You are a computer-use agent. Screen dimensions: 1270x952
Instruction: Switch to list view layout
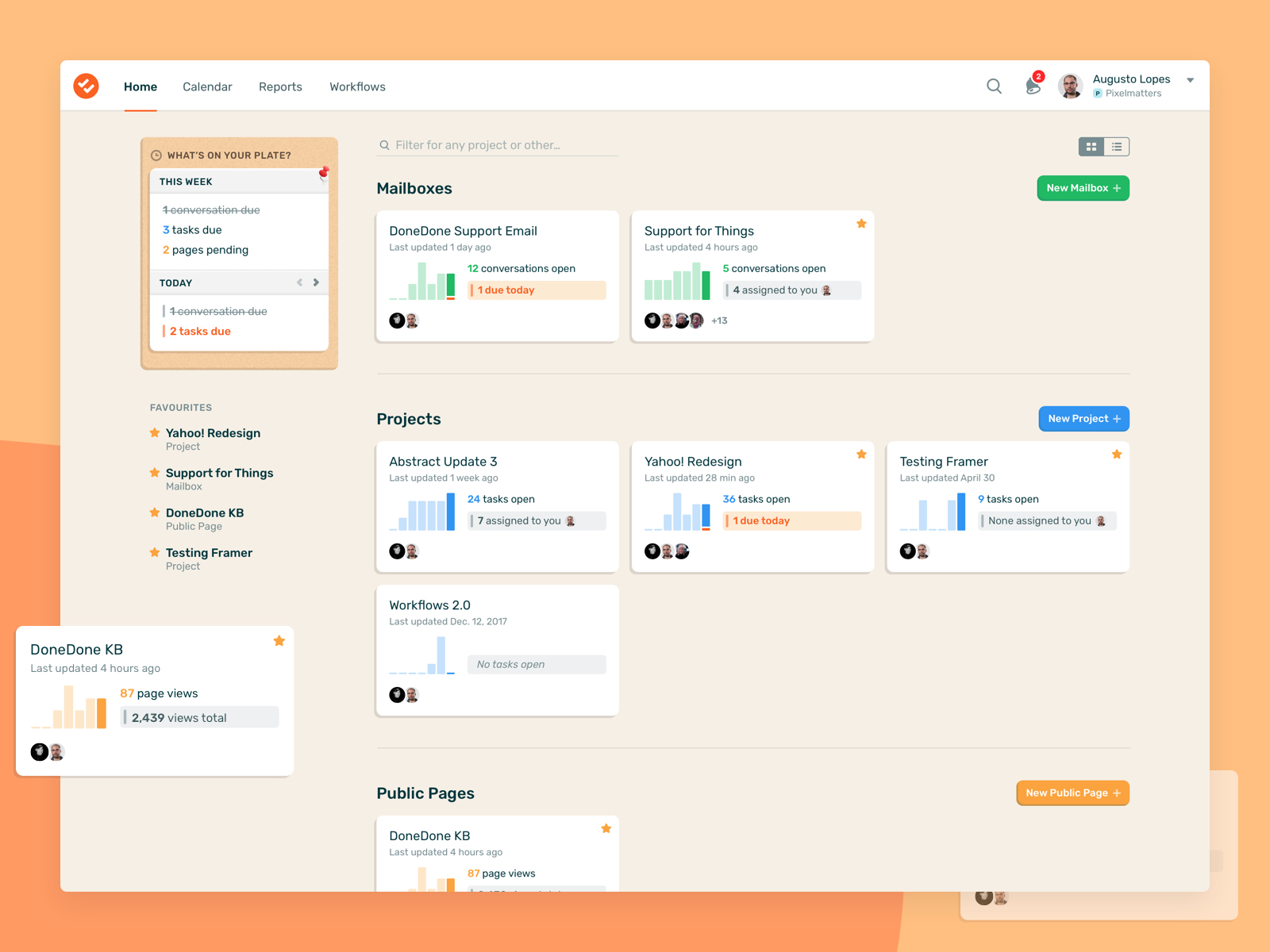coord(1116,147)
